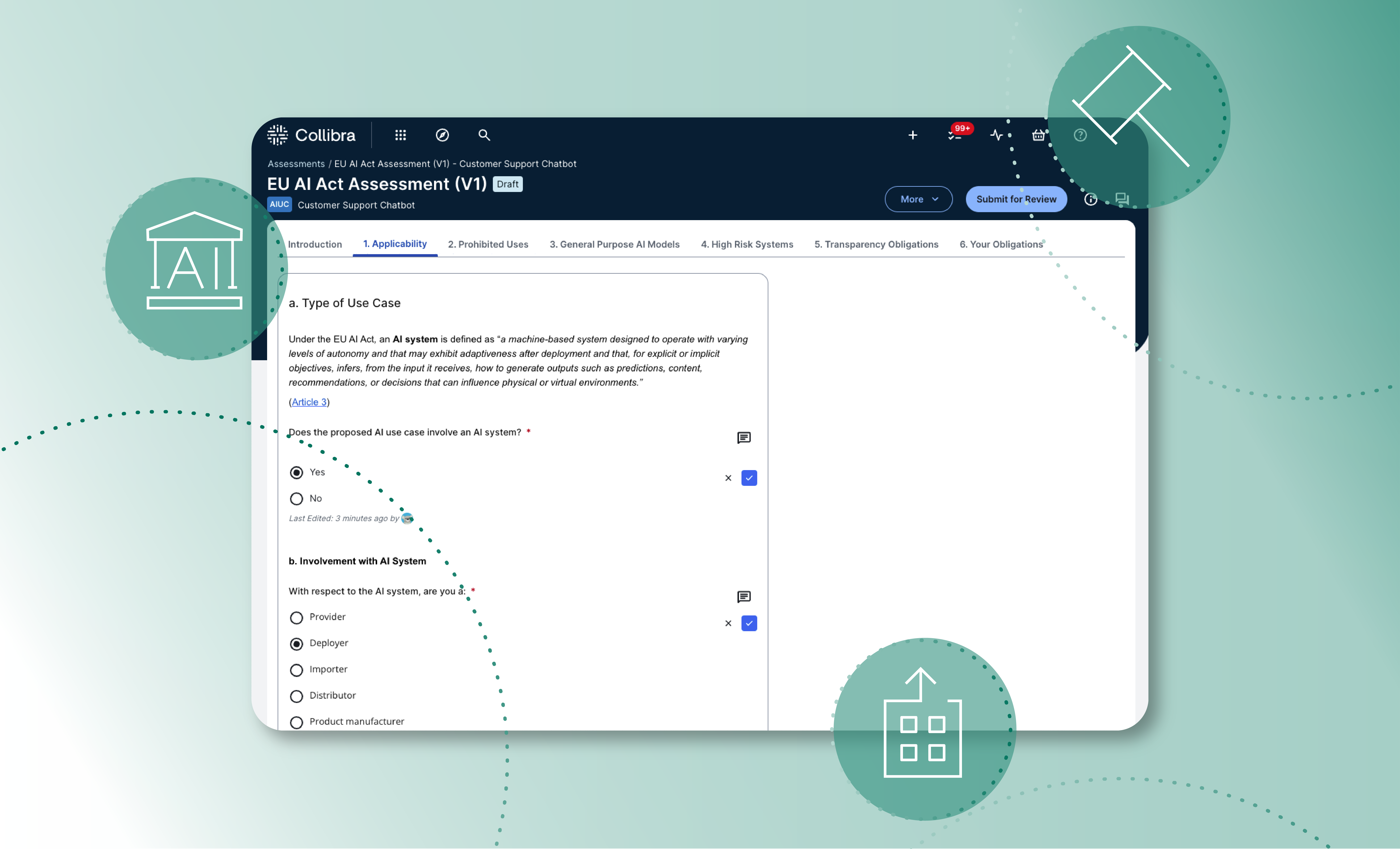Cancel the AI system answer edit

click(728, 478)
